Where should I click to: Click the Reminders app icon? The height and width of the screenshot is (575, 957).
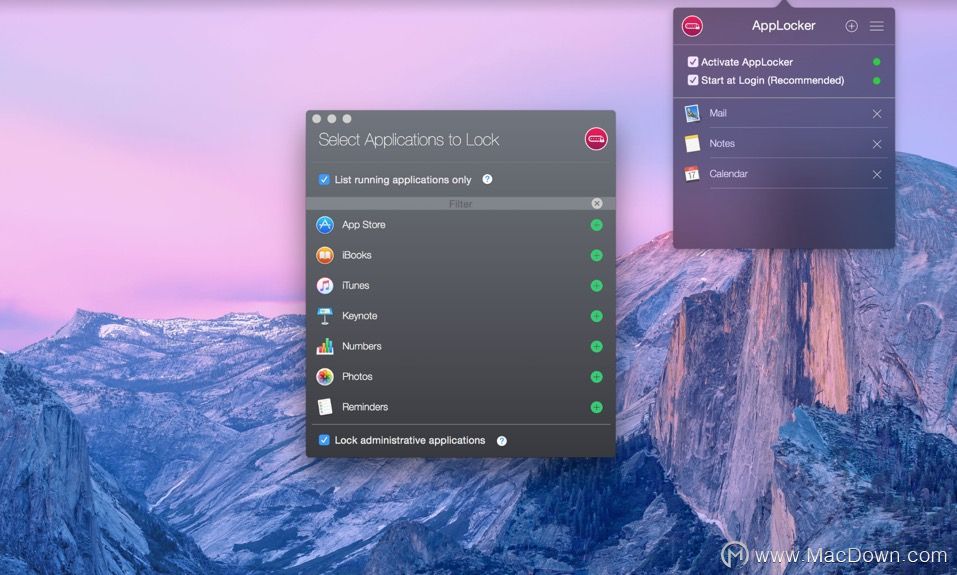coord(325,407)
